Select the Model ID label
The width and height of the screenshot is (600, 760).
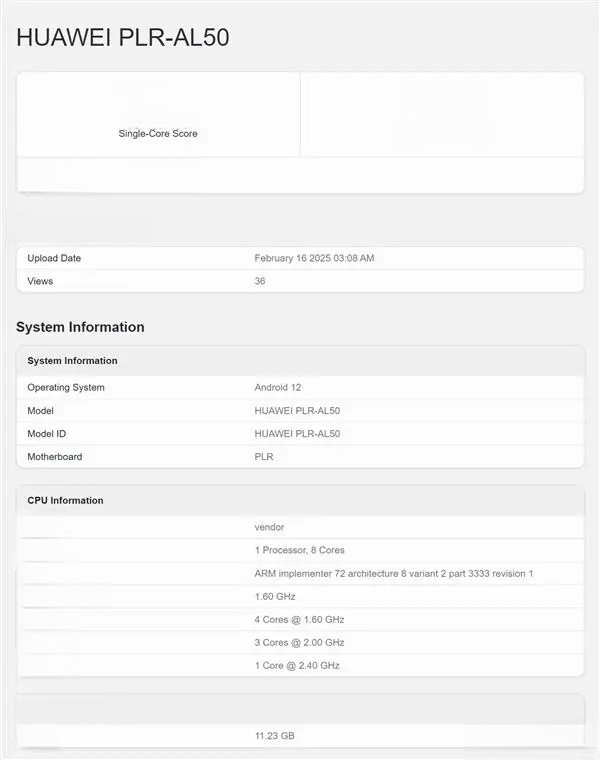[x=47, y=434]
